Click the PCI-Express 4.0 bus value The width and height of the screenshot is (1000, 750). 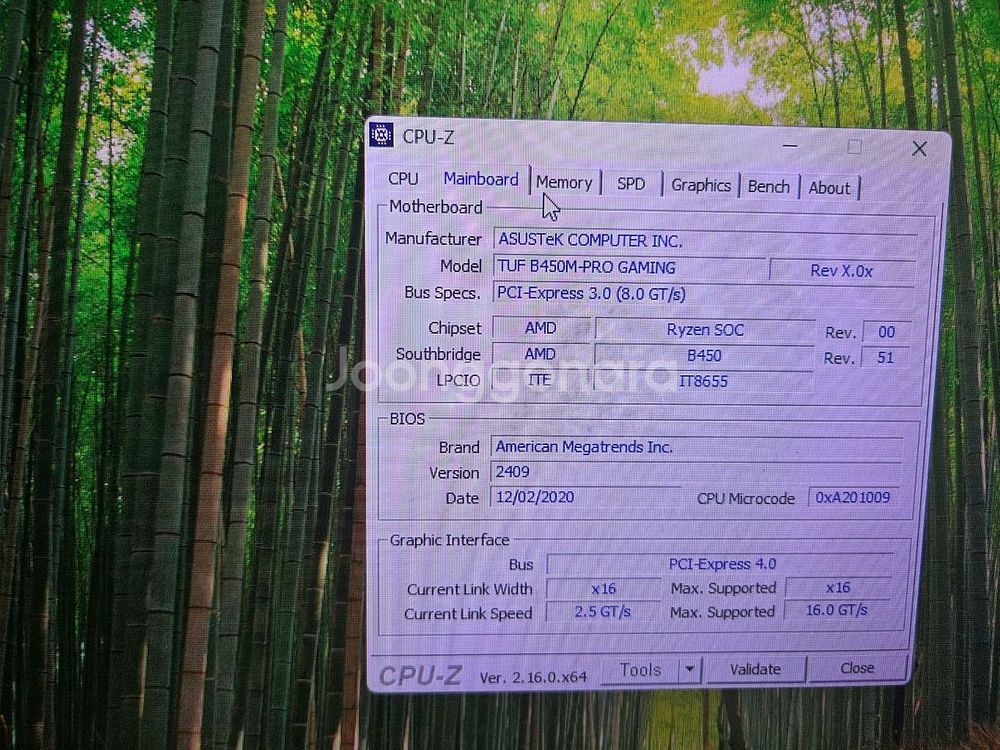coord(721,564)
